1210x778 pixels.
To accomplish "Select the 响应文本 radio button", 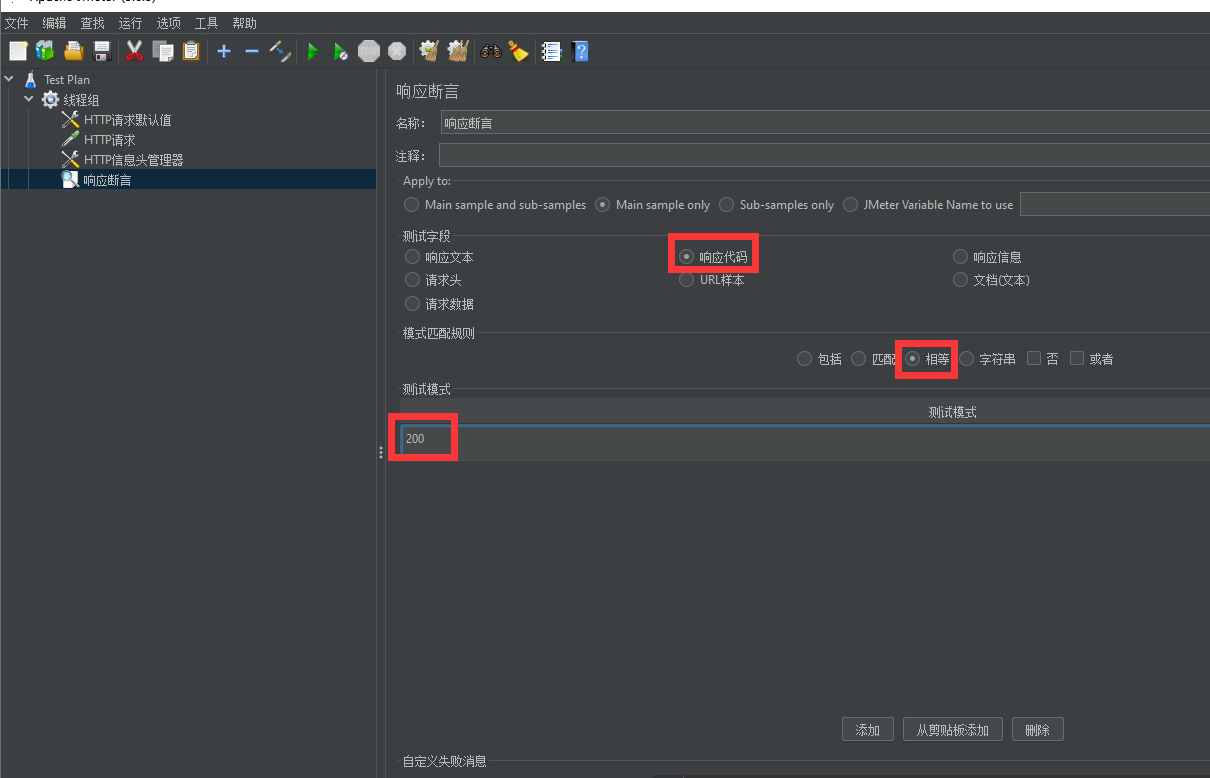I will (413, 257).
